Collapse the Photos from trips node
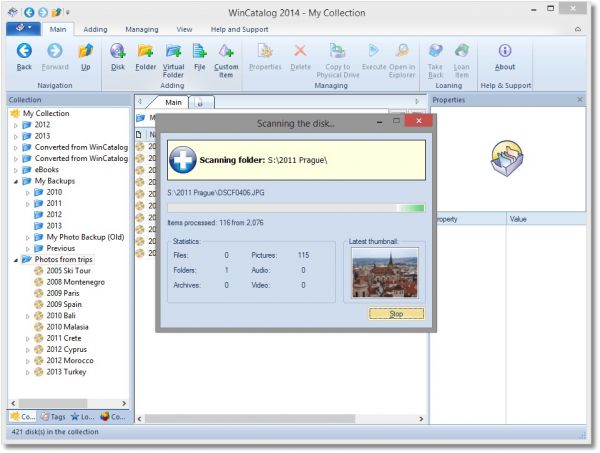 click(x=15, y=259)
